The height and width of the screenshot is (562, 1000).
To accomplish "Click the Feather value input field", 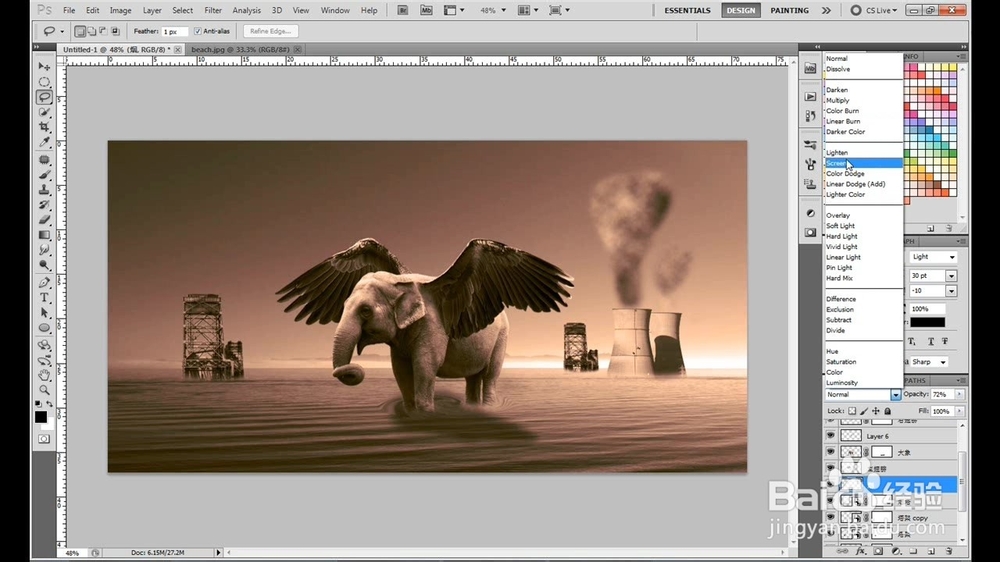I will [174, 31].
